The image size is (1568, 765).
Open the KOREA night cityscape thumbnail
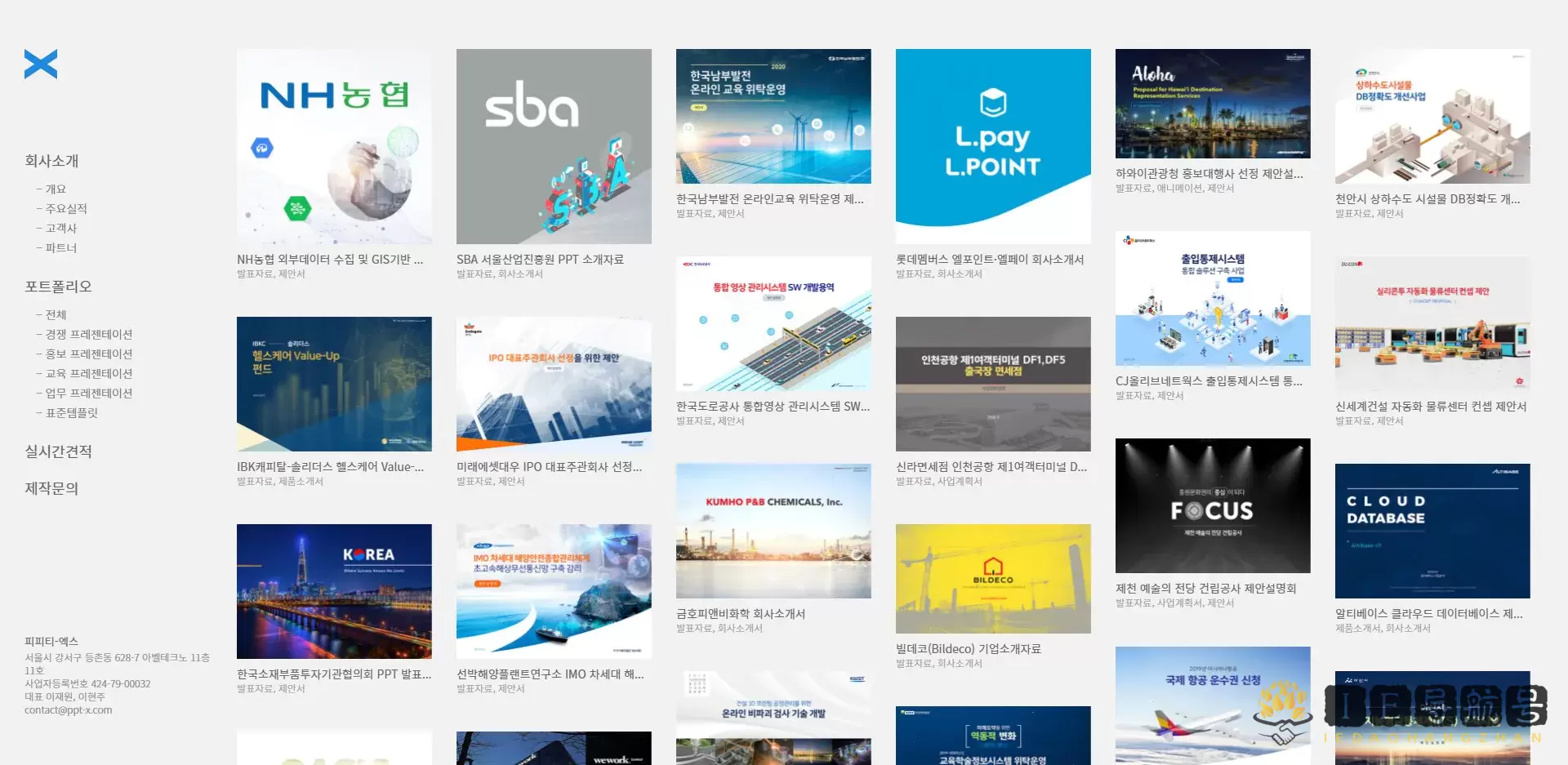click(x=334, y=591)
